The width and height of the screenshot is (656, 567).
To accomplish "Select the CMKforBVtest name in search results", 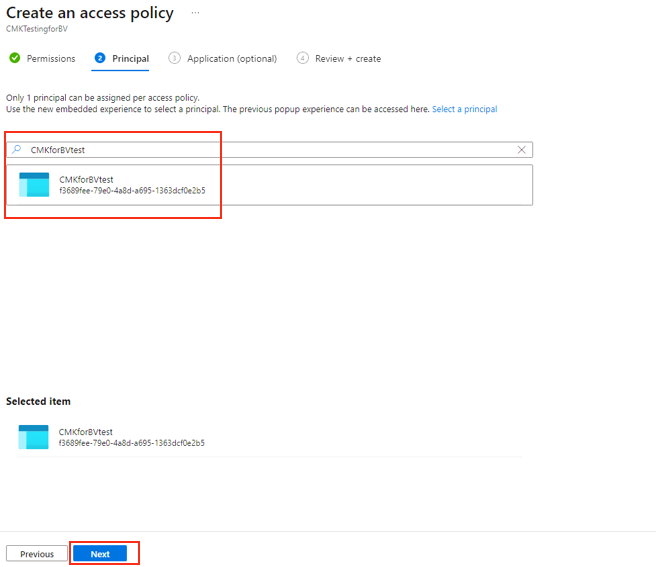I will (x=86, y=179).
